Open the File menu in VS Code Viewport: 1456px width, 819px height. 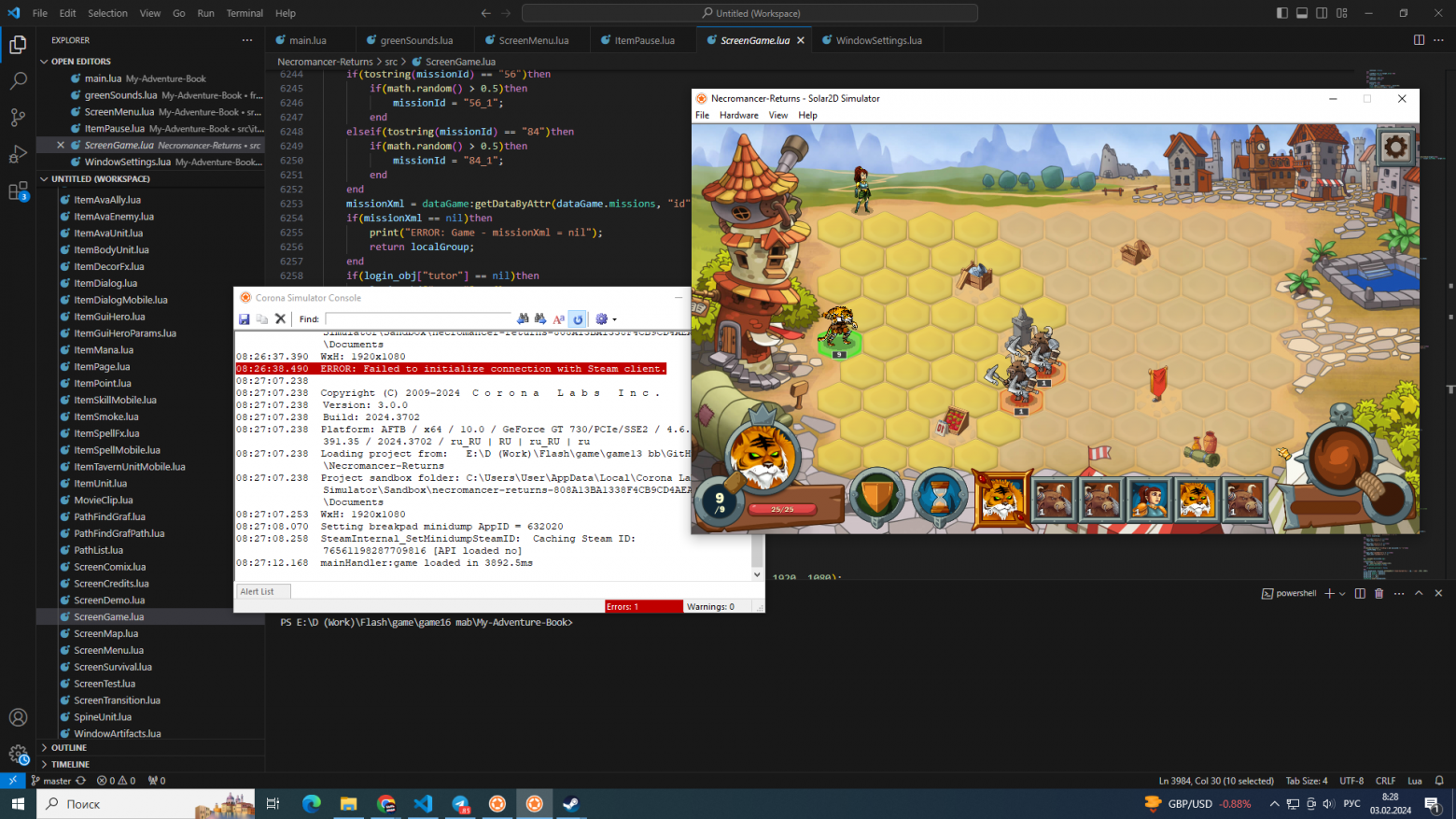(x=40, y=13)
